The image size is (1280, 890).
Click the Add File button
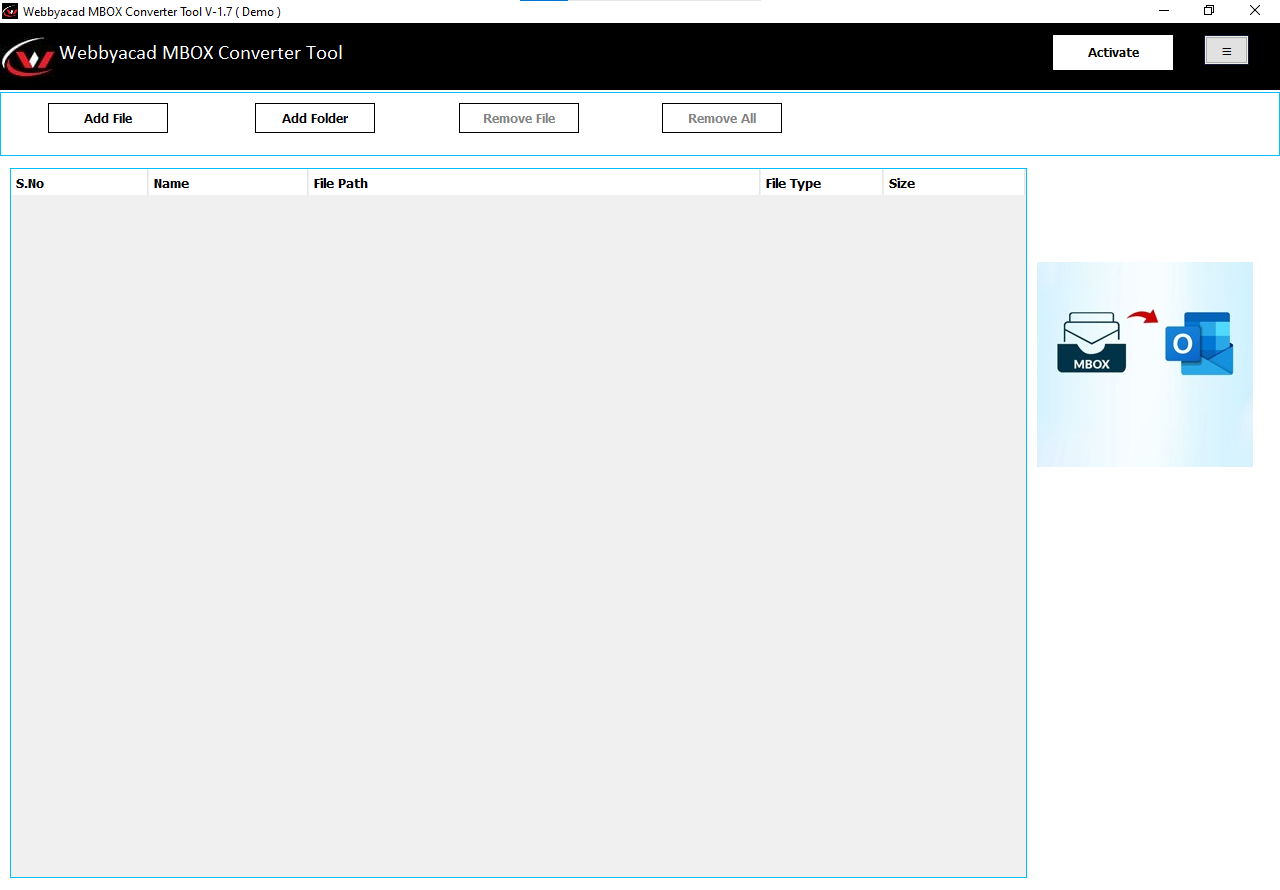[107, 117]
